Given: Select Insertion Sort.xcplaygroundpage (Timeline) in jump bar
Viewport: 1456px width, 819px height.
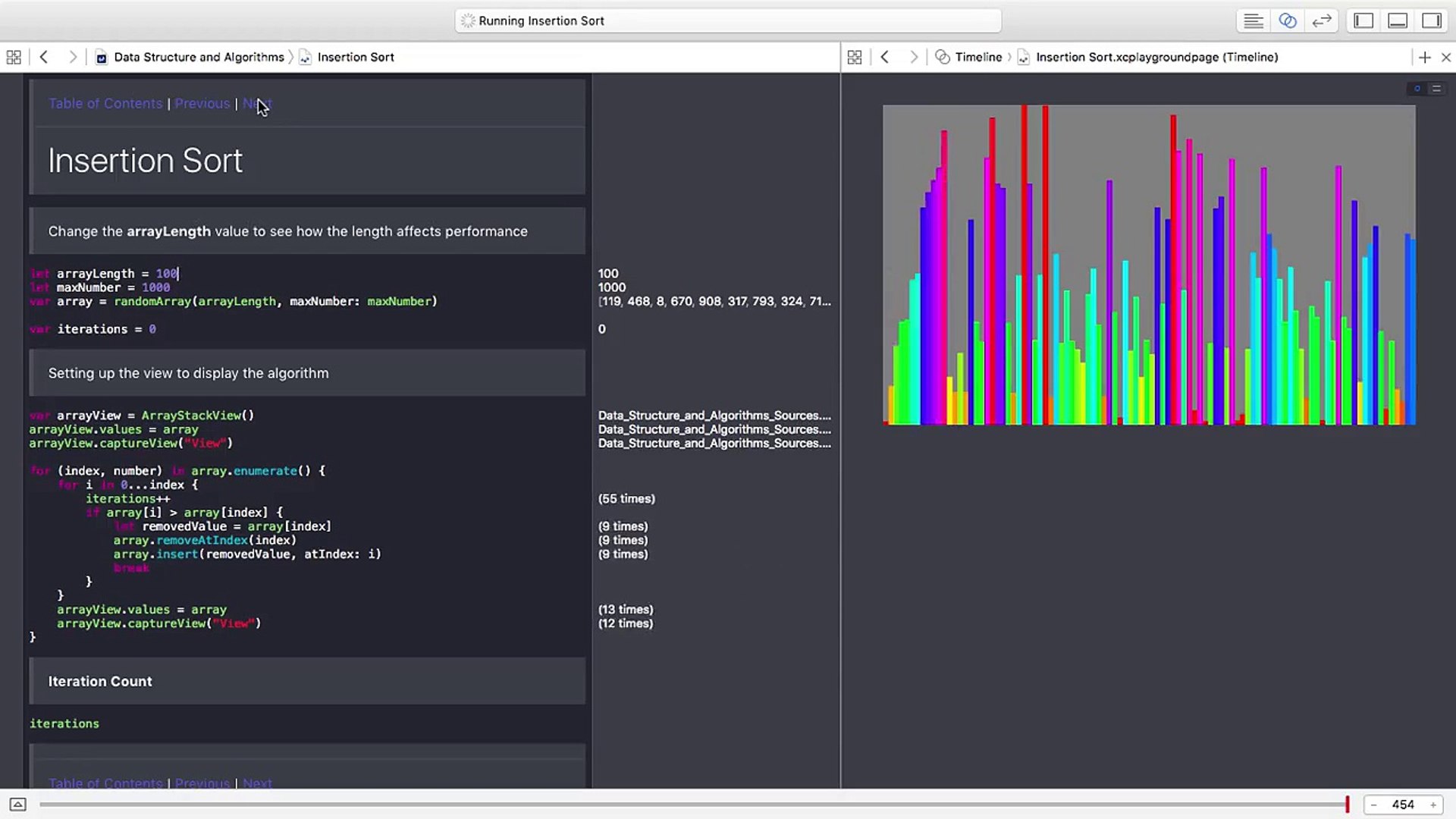Looking at the screenshot, I should coord(1156,57).
